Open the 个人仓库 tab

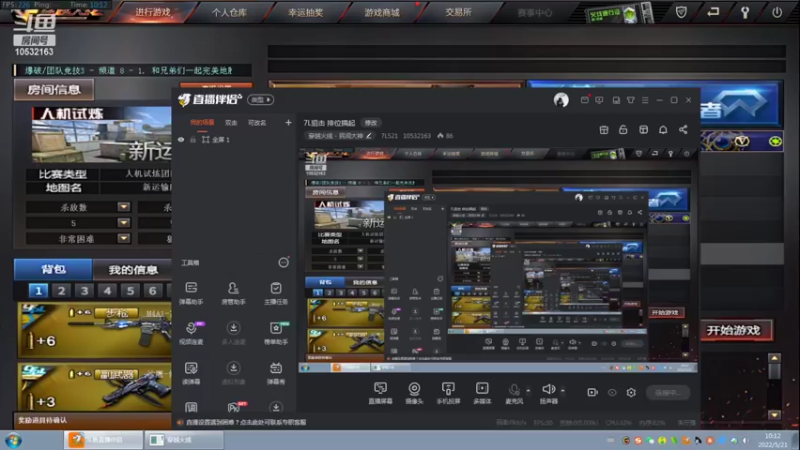point(229,12)
